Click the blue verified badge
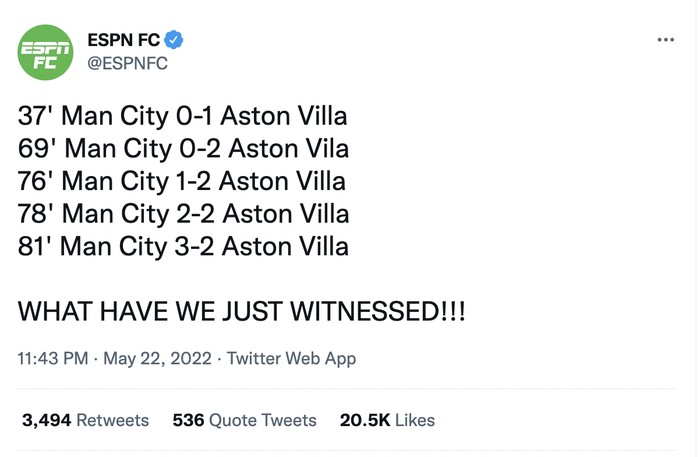This screenshot has height=457, width=700. click(x=174, y=40)
